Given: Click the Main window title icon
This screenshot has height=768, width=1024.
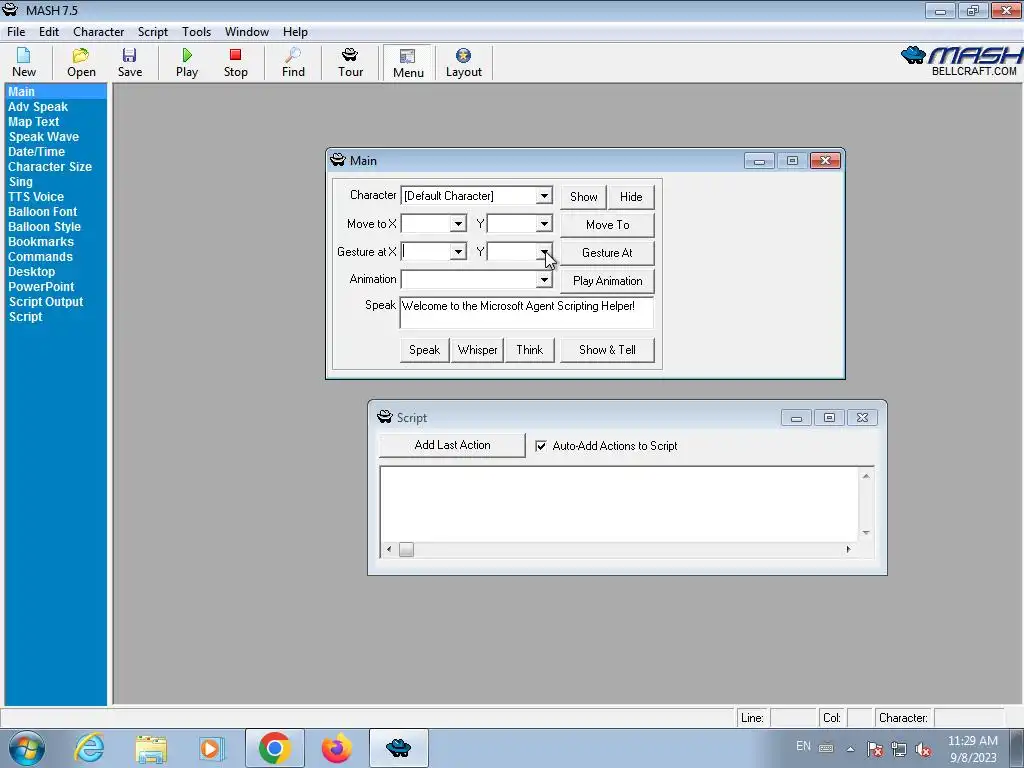Looking at the screenshot, I should (x=338, y=160).
